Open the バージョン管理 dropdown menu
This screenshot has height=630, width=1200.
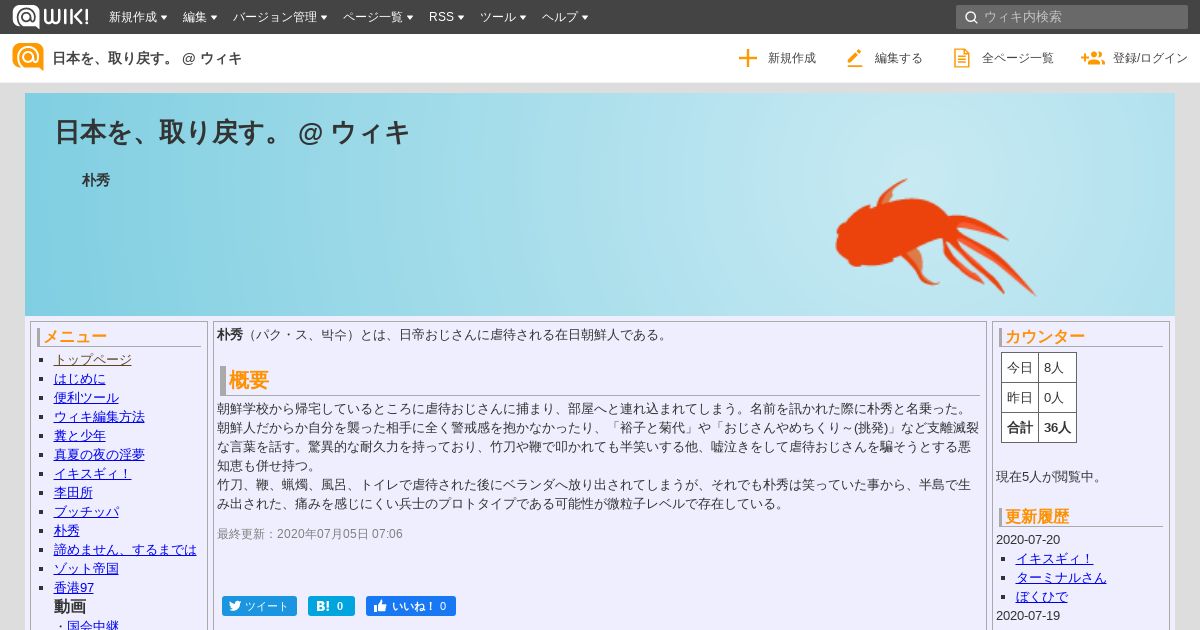click(x=281, y=17)
